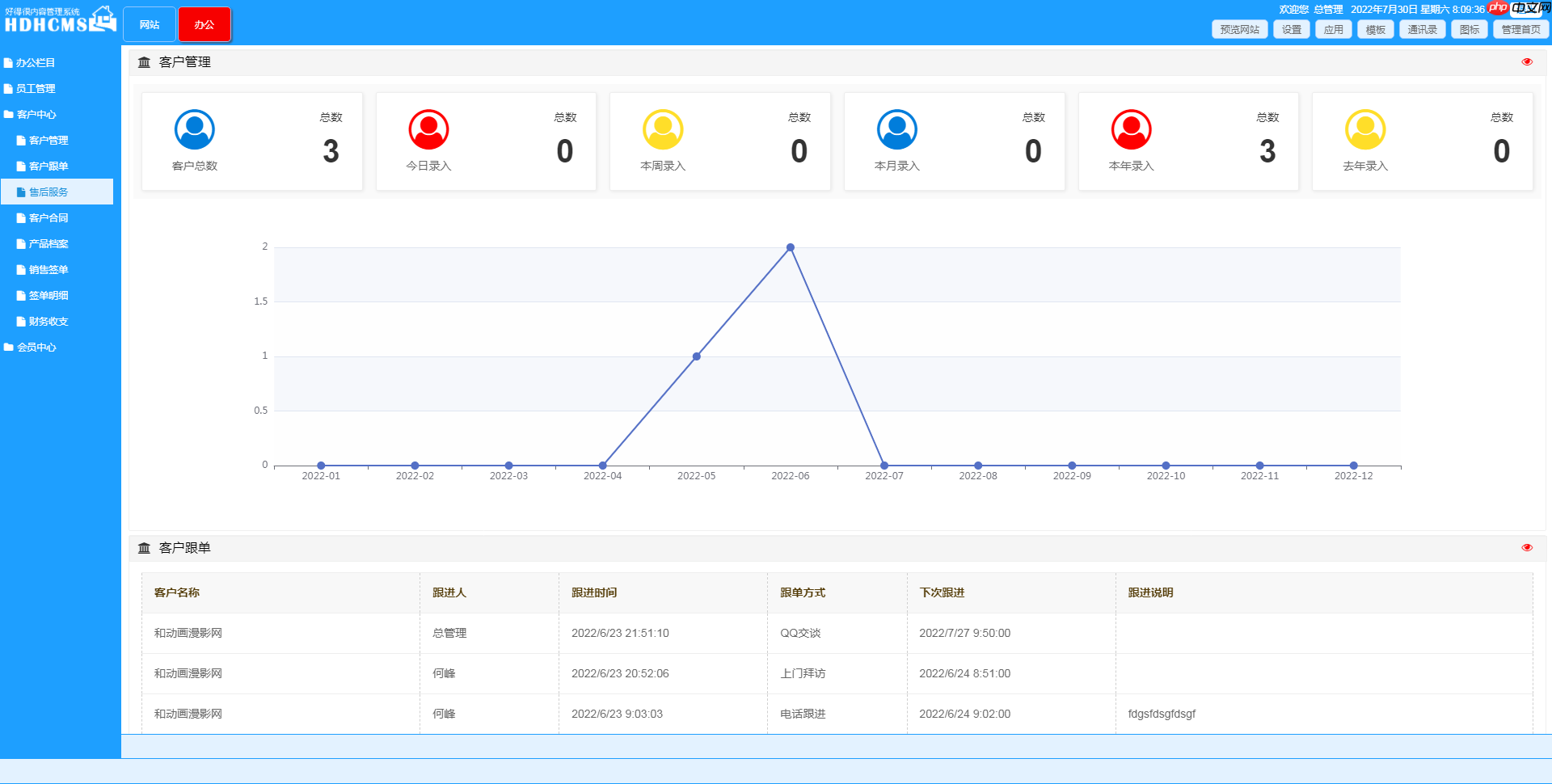Switch to the 网站 tab

(149, 24)
